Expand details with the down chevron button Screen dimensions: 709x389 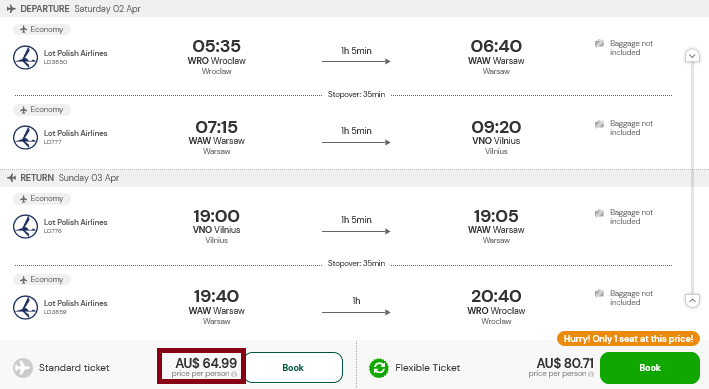(692, 56)
